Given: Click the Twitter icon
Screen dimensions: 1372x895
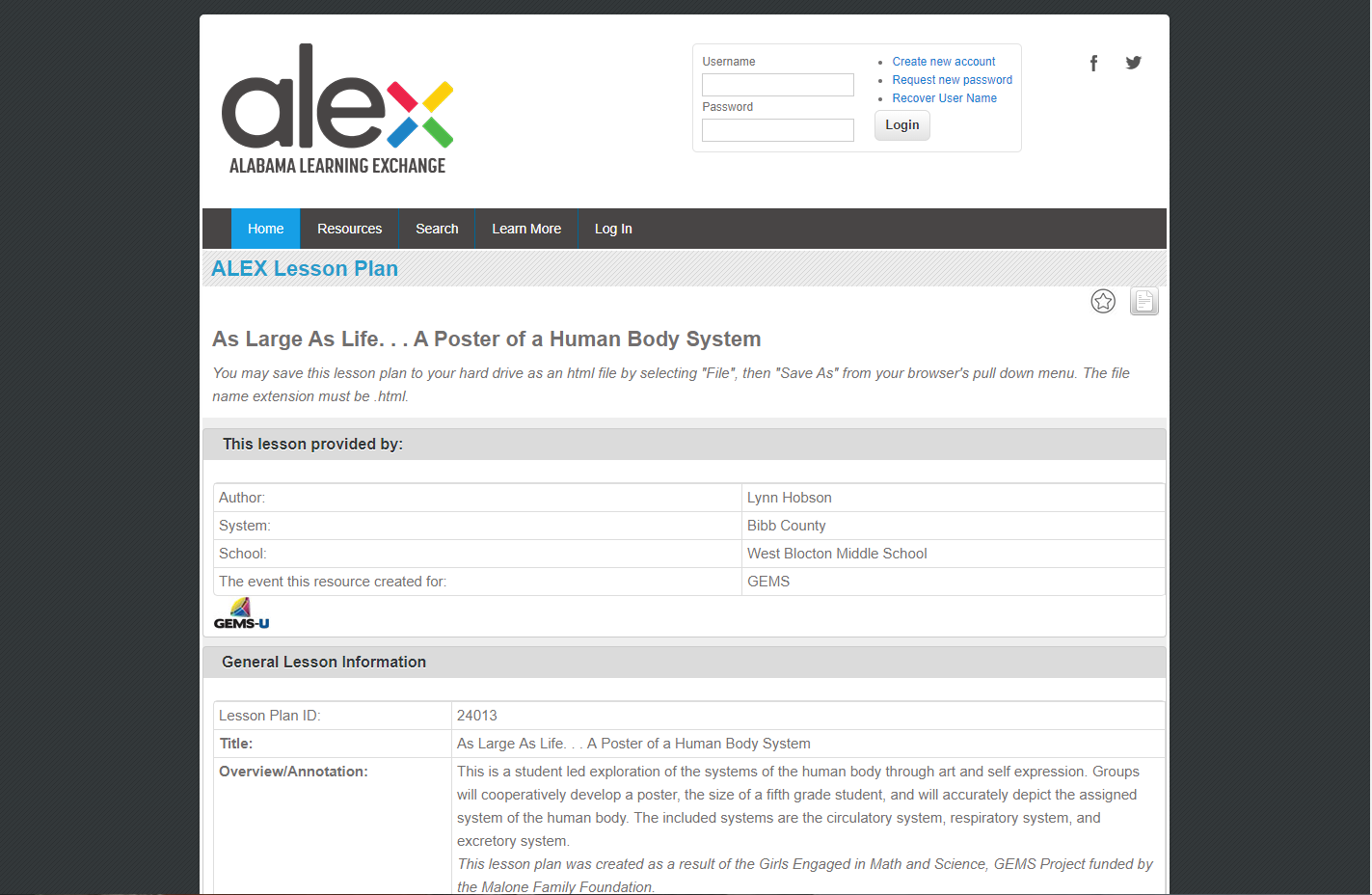Looking at the screenshot, I should 1133,62.
